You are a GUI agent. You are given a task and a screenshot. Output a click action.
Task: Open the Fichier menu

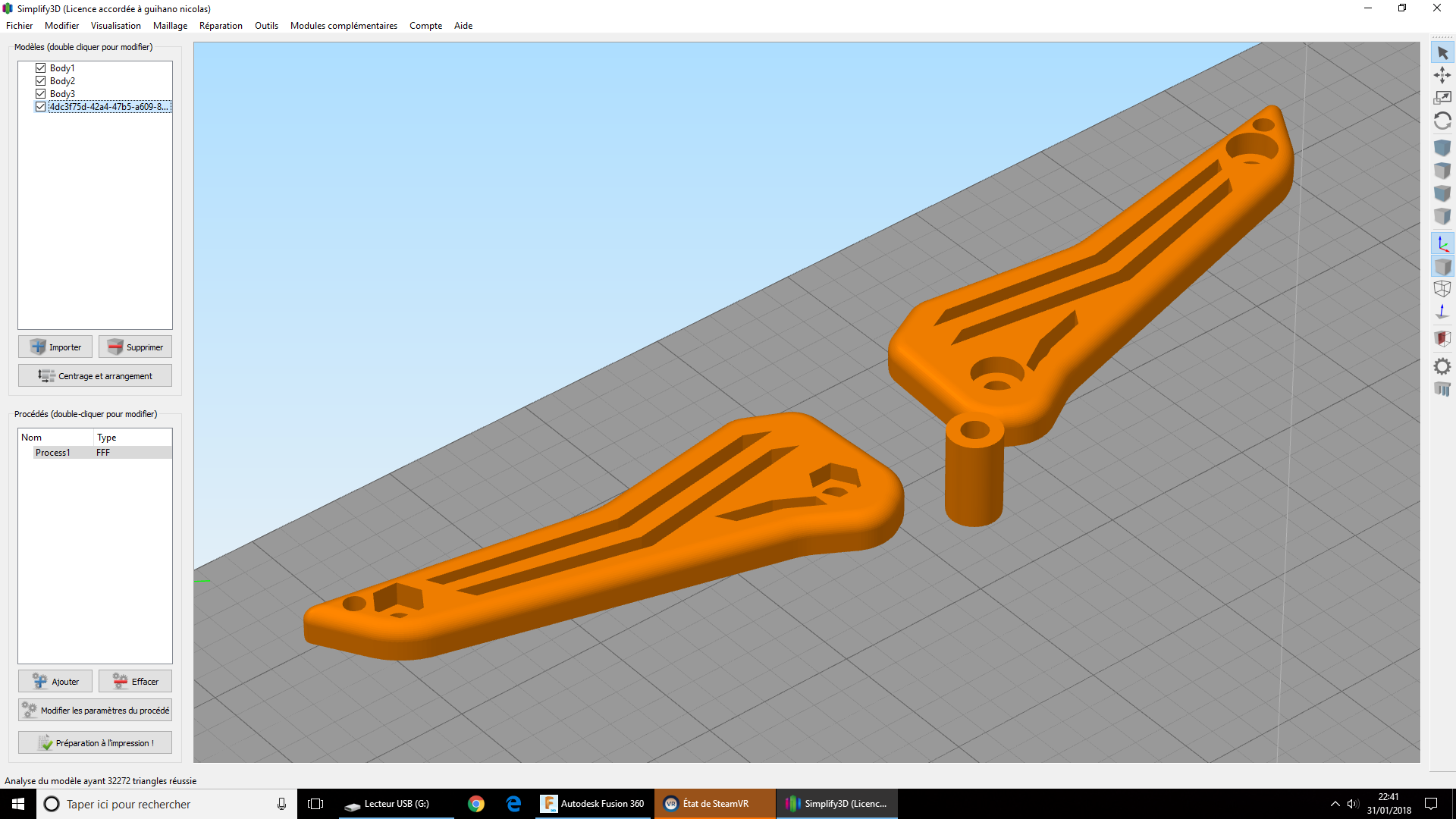(20, 26)
